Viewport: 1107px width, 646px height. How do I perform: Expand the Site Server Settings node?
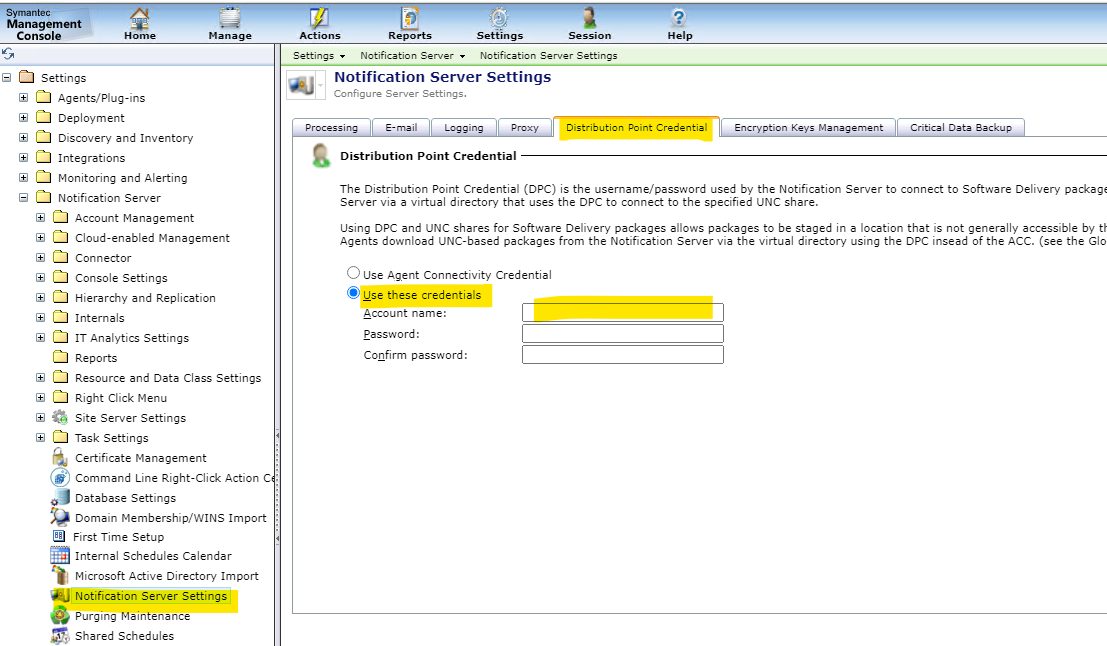(x=41, y=418)
